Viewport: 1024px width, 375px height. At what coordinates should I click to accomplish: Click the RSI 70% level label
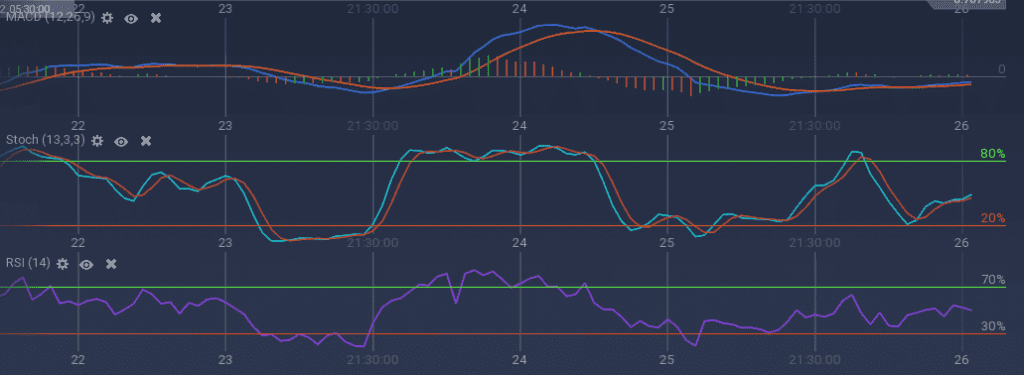(993, 280)
